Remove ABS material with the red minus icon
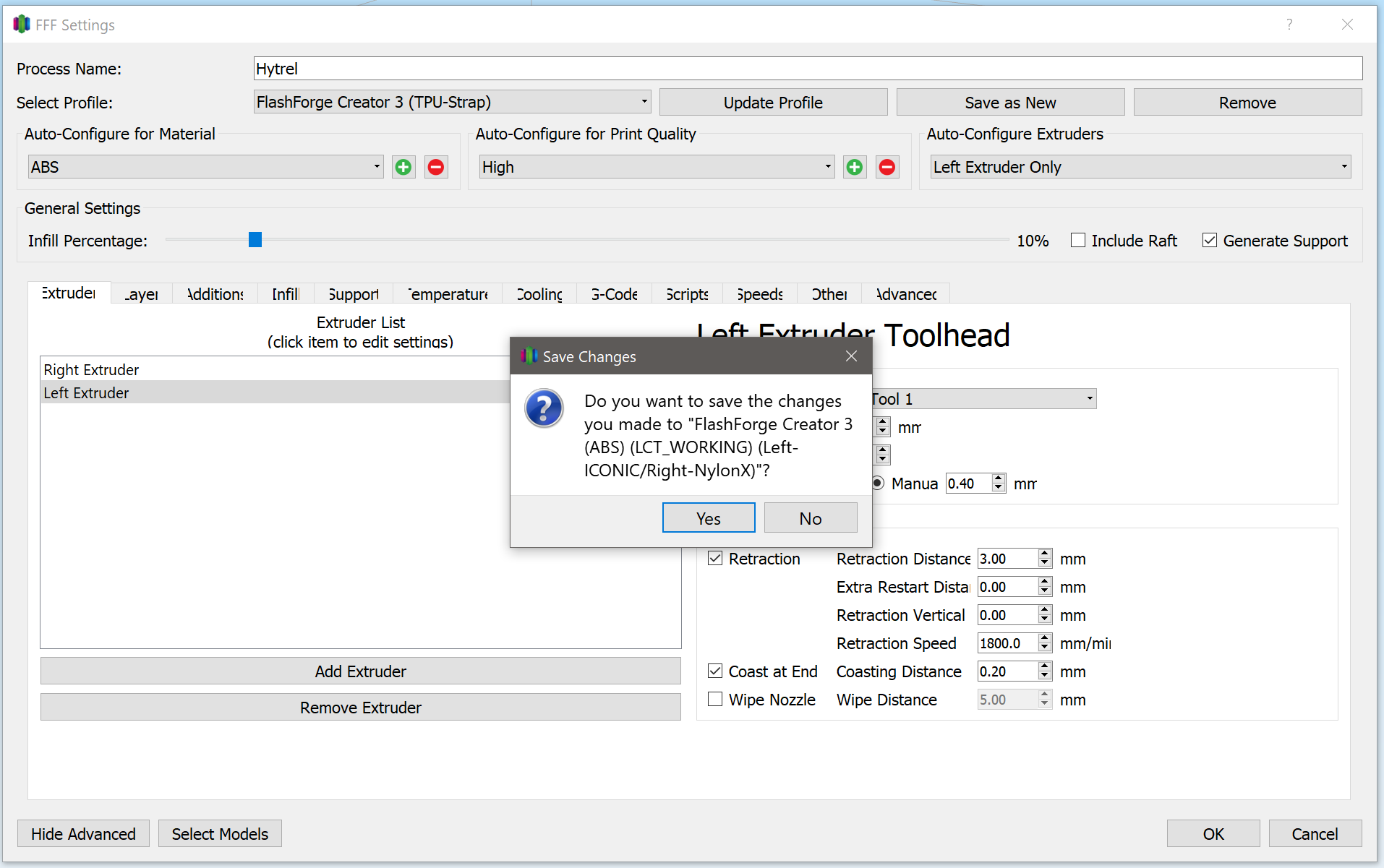Viewport: 1384px width, 868px height. pyautogui.click(x=436, y=167)
